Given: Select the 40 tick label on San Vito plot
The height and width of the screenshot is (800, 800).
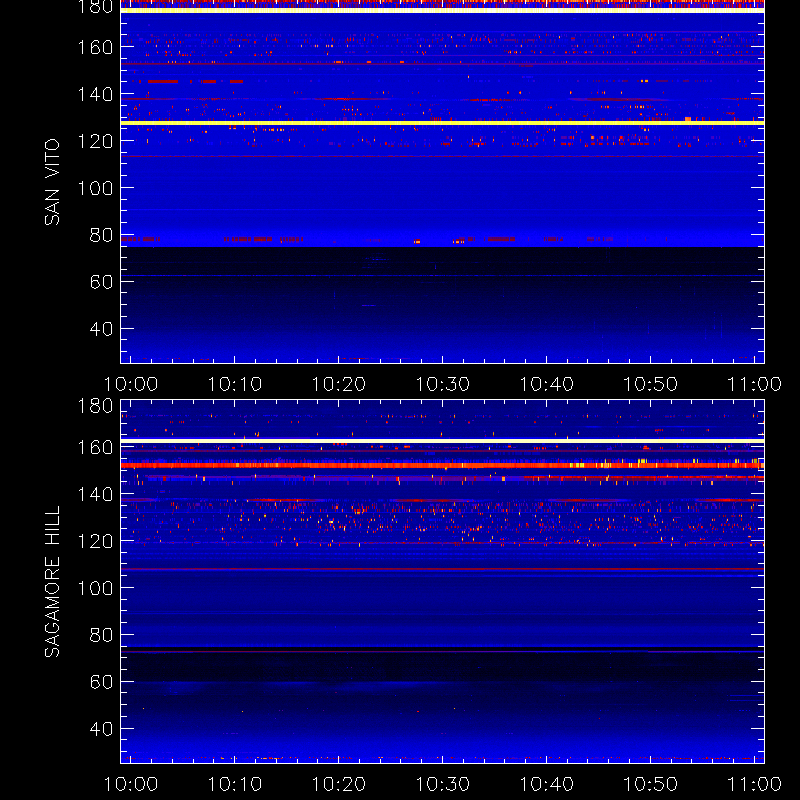Looking at the screenshot, I should pos(101,329).
